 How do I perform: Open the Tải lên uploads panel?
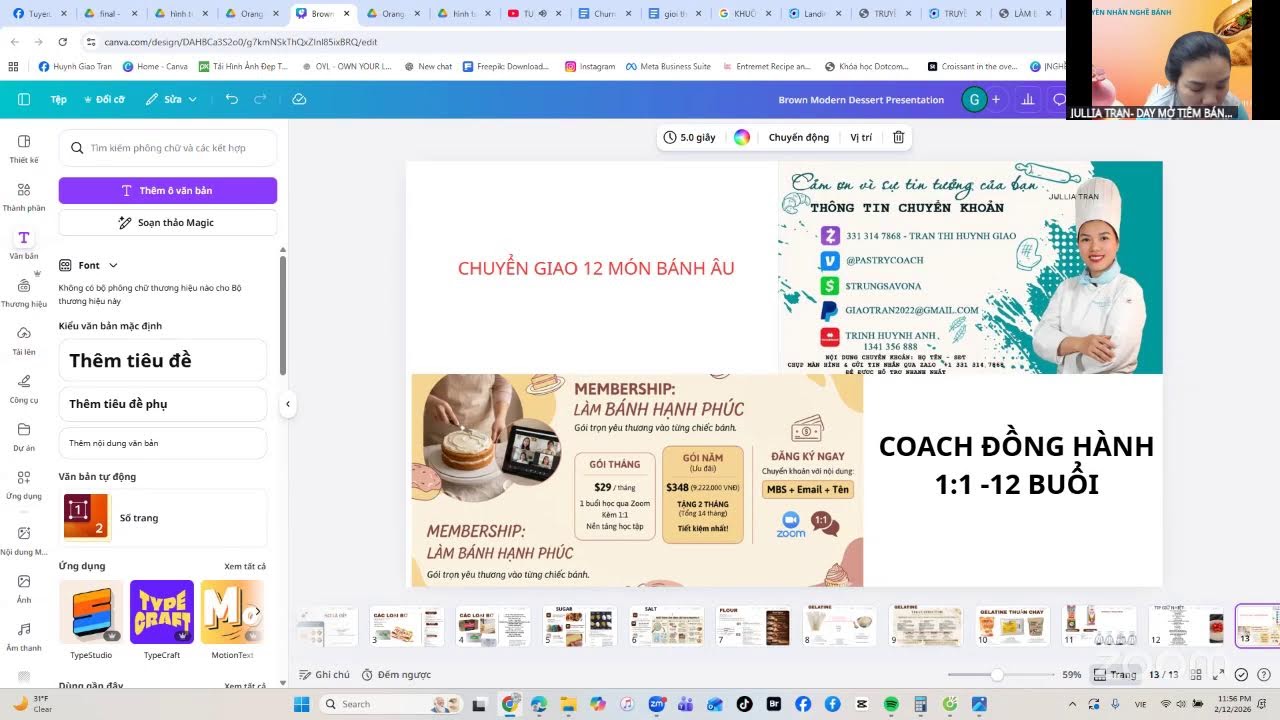(x=24, y=340)
